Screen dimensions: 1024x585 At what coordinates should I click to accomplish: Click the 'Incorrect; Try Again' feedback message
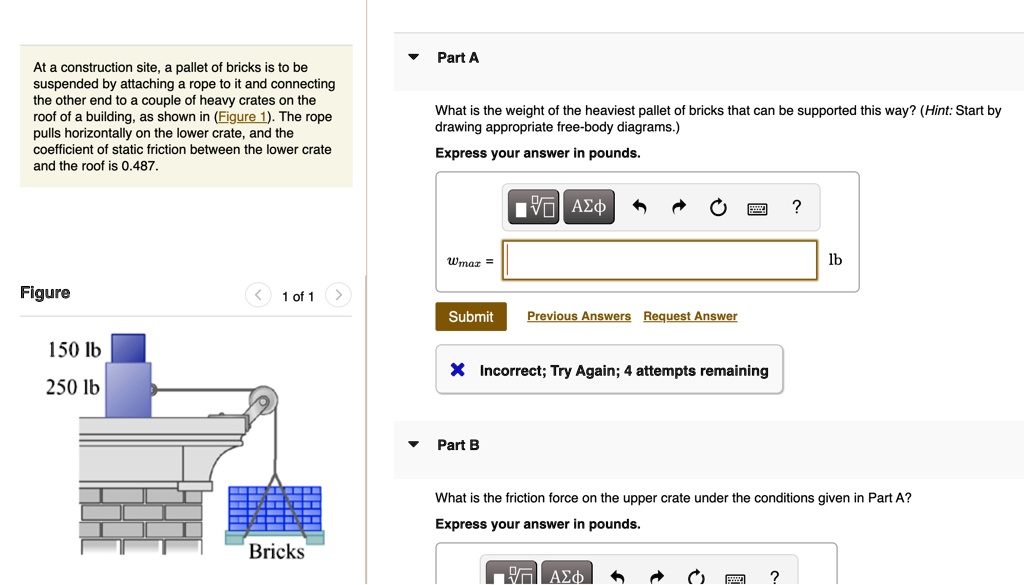(x=609, y=370)
